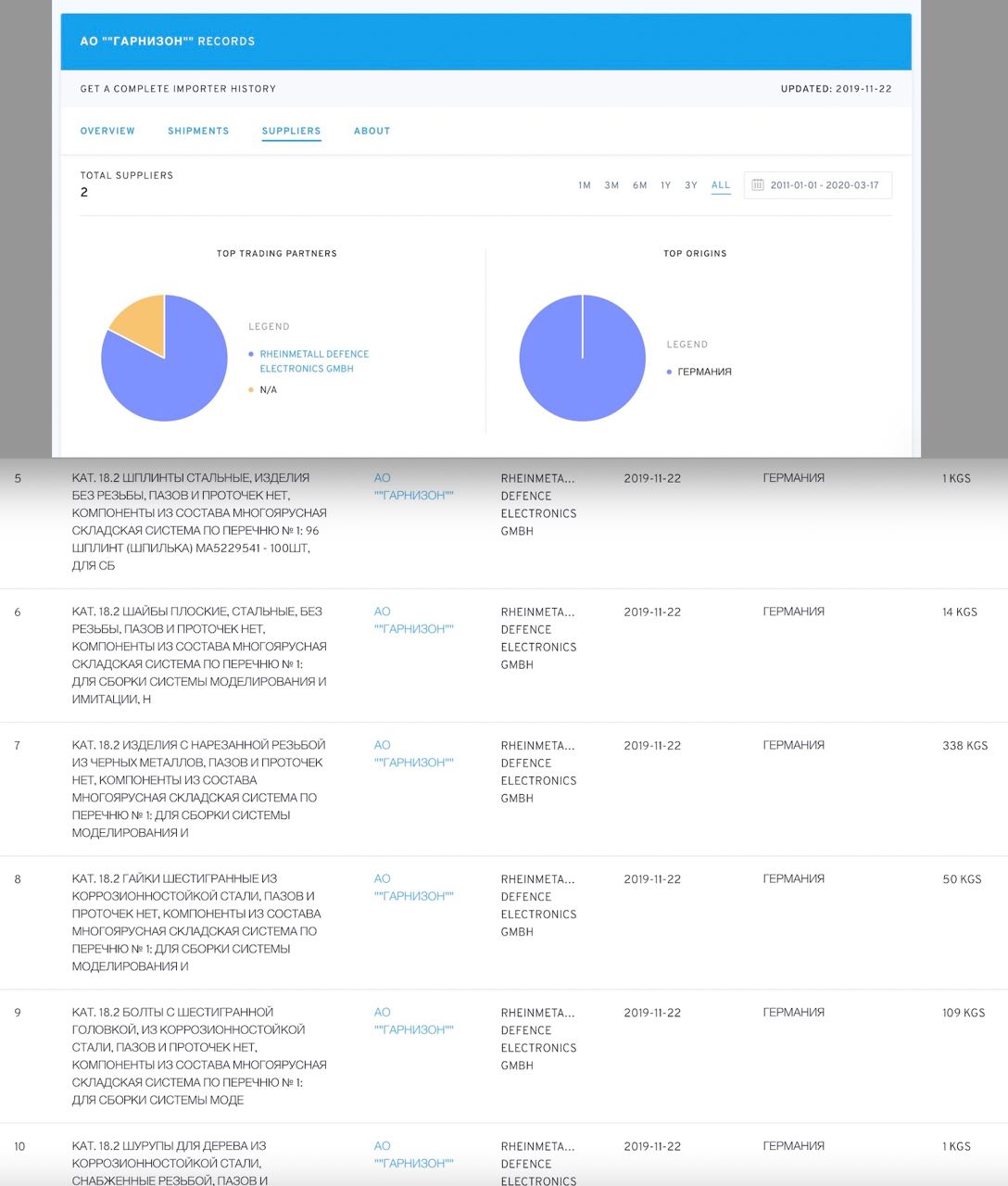Open the Overview tab
The height and width of the screenshot is (1186, 1008).
point(107,131)
